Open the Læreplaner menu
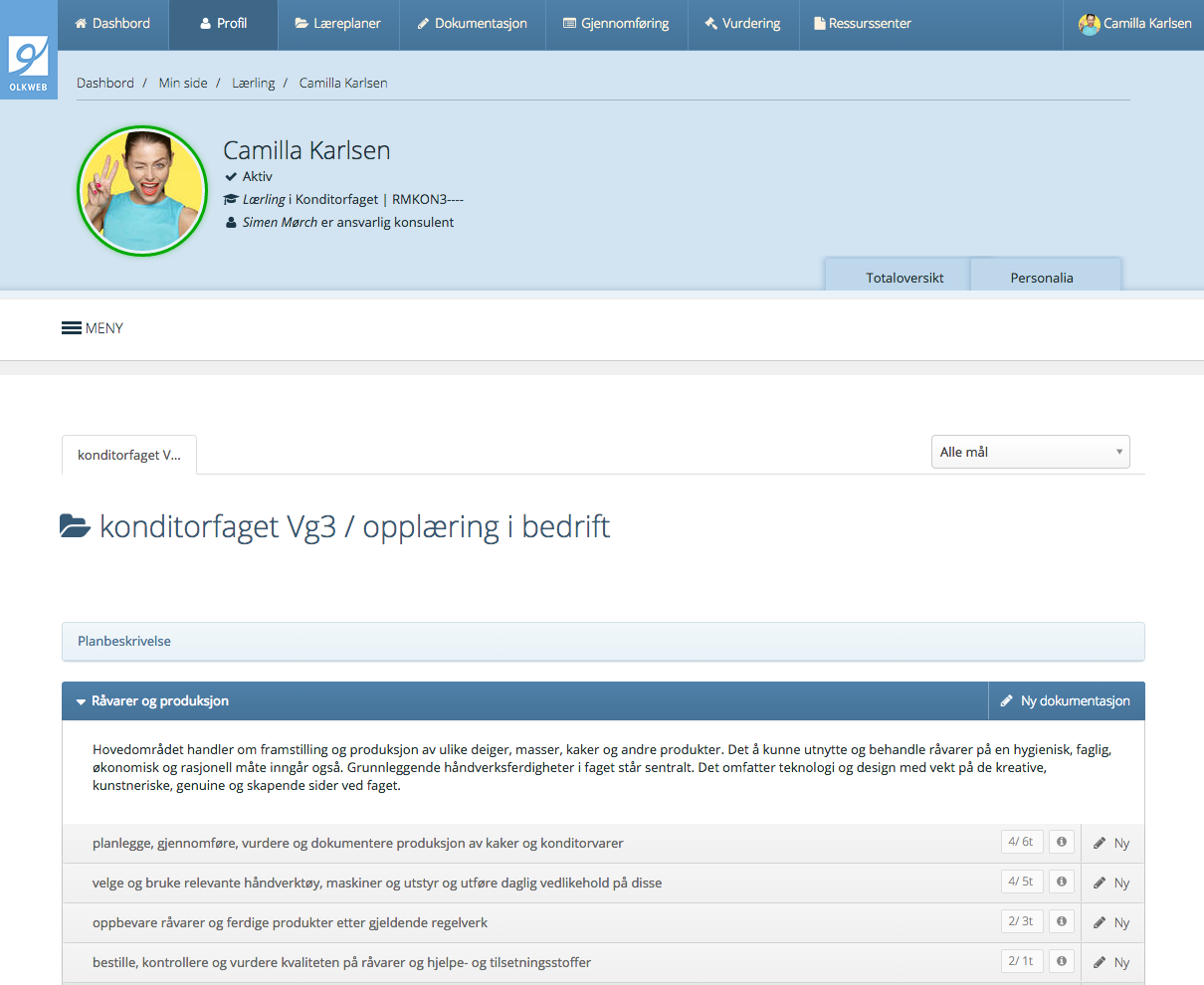This screenshot has height=985, width=1204. 337,24
